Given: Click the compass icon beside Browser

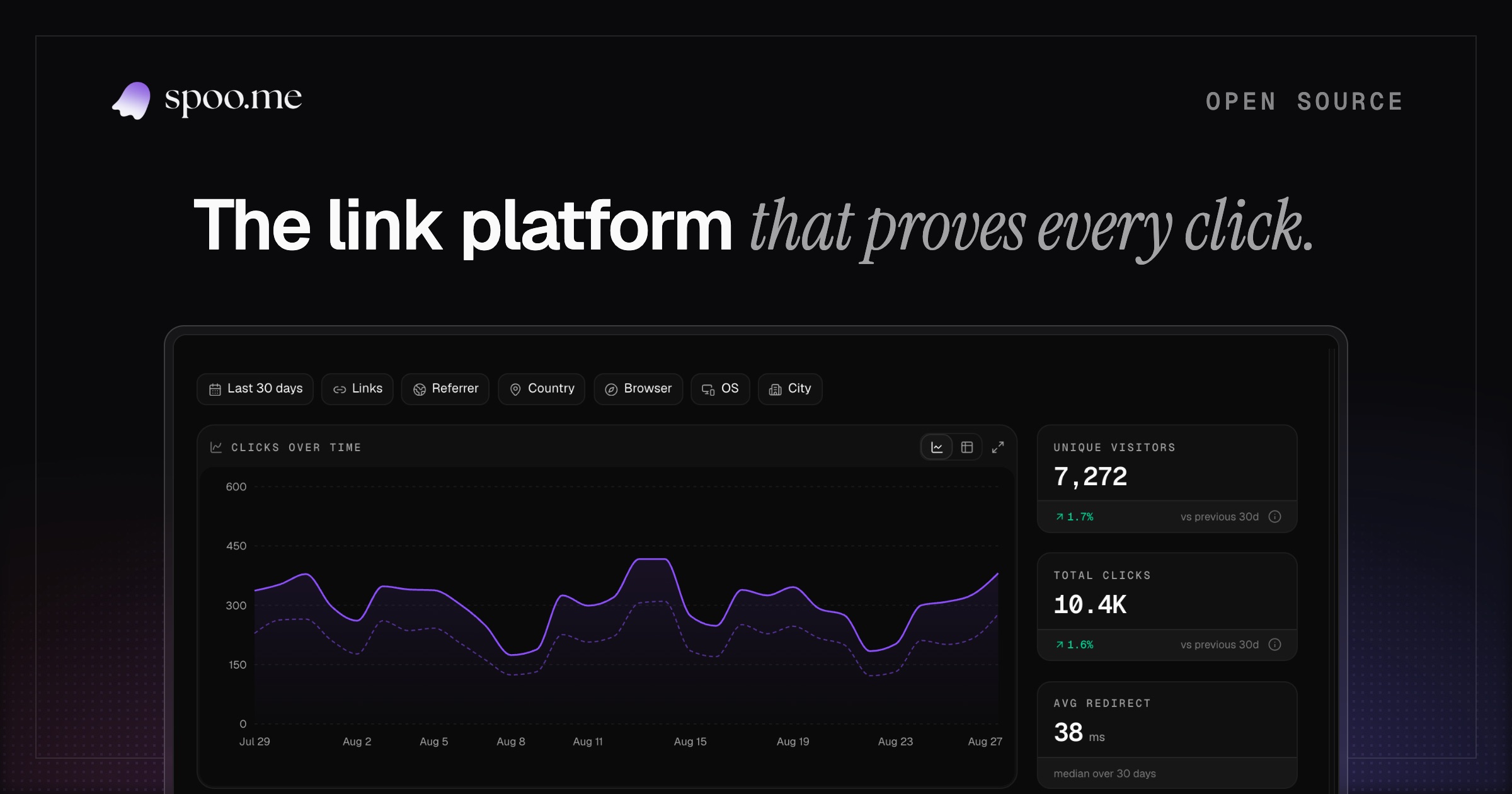Looking at the screenshot, I should 611,389.
